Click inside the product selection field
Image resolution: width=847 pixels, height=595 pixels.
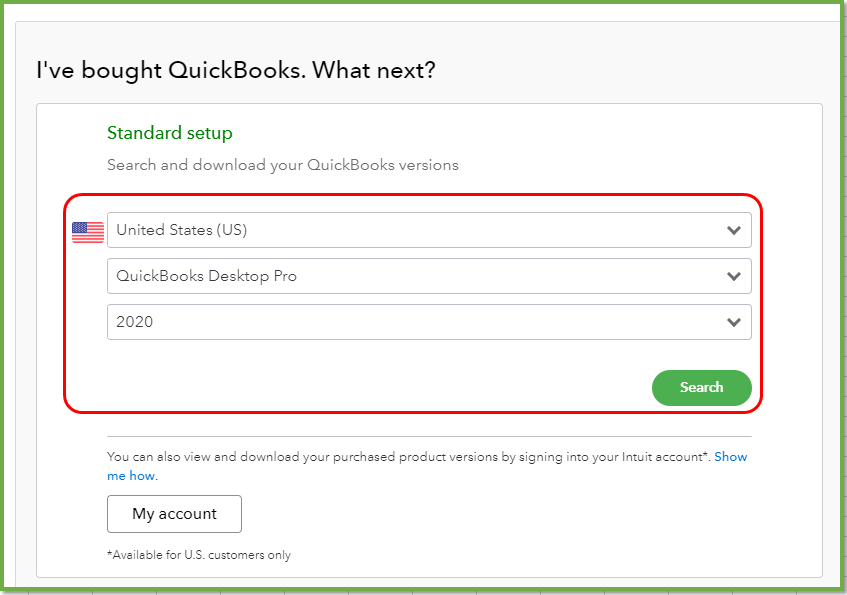tap(300, 276)
